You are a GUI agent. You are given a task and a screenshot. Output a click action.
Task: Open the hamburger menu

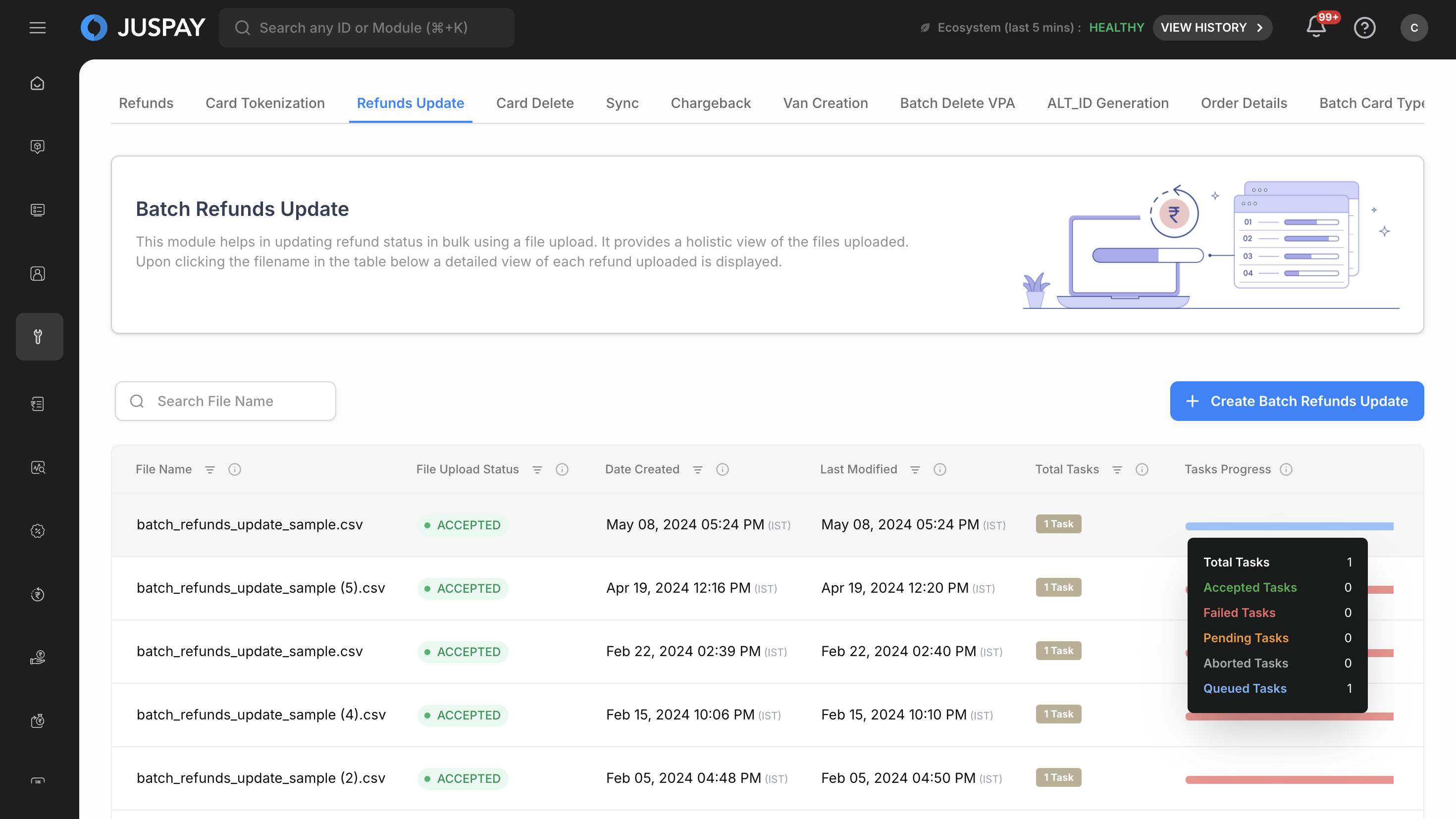click(x=37, y=28)
